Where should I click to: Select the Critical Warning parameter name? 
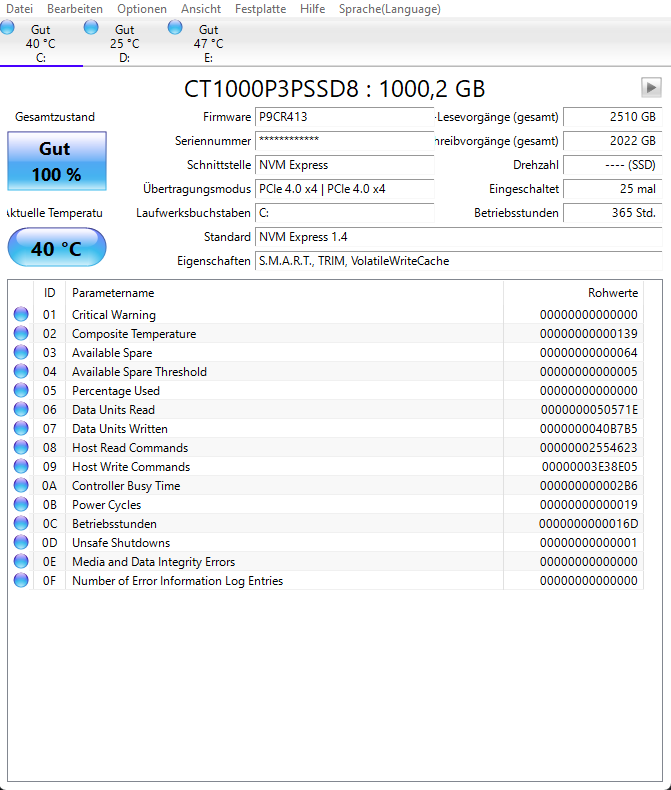114,315
